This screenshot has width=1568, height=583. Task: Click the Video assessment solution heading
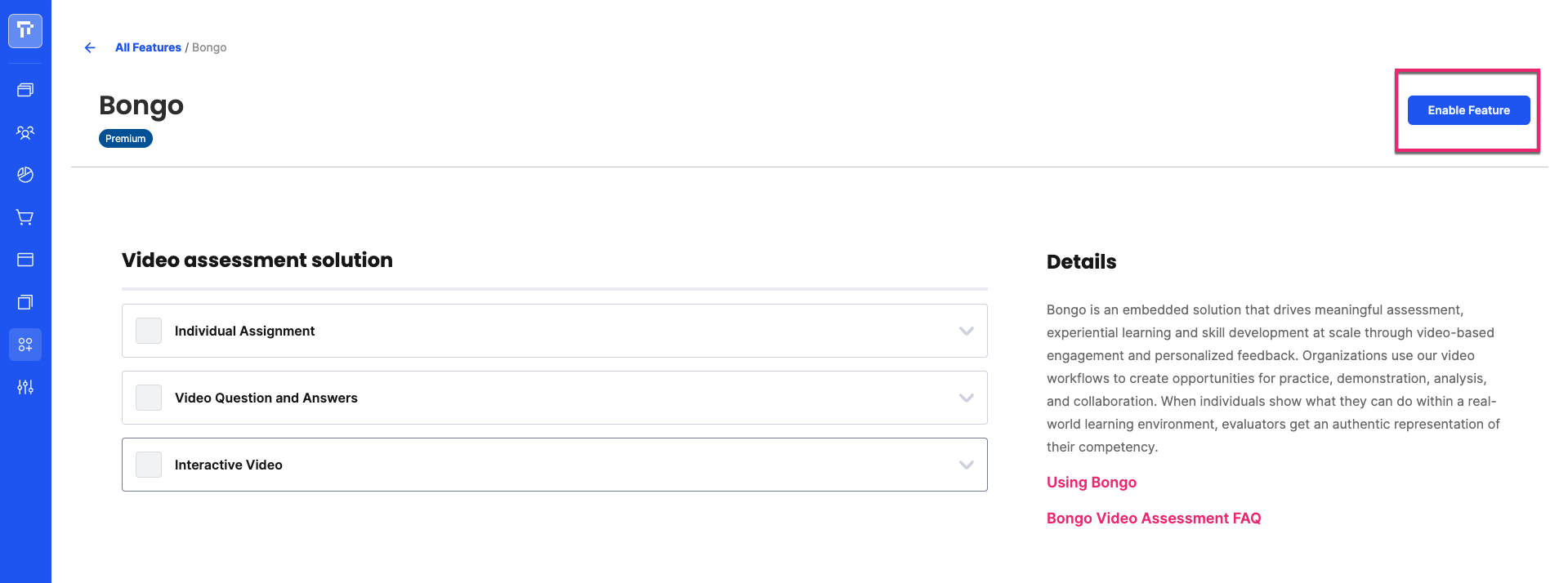coord(257,260)
